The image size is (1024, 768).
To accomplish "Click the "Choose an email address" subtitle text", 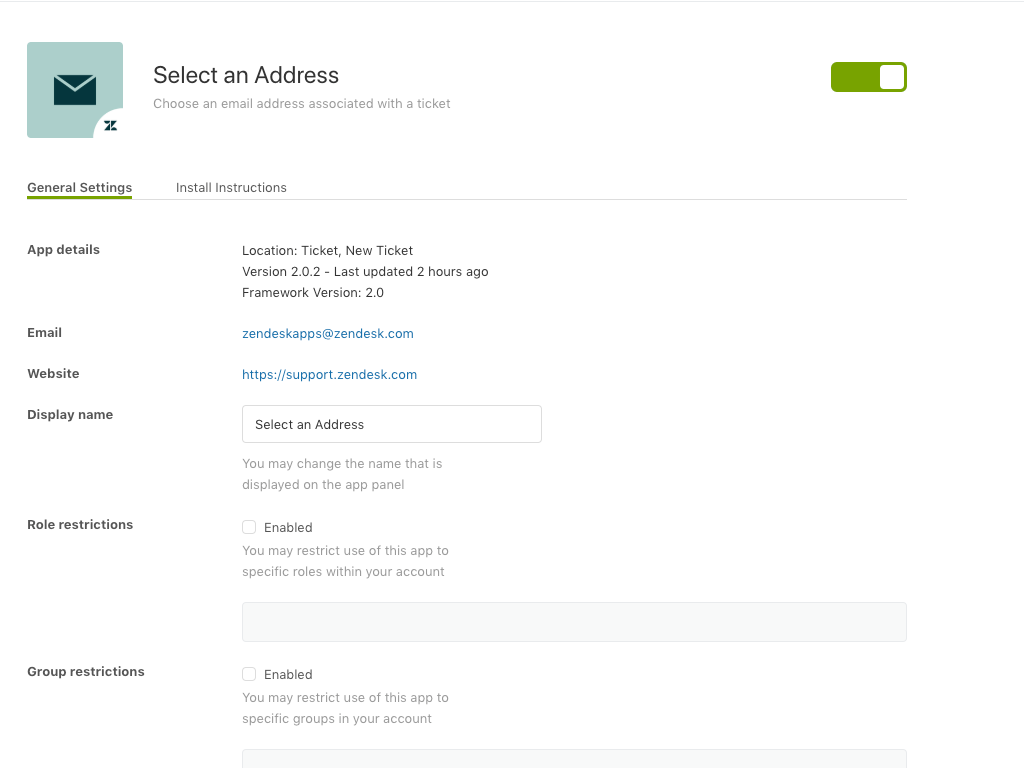I will click(301, 104).
